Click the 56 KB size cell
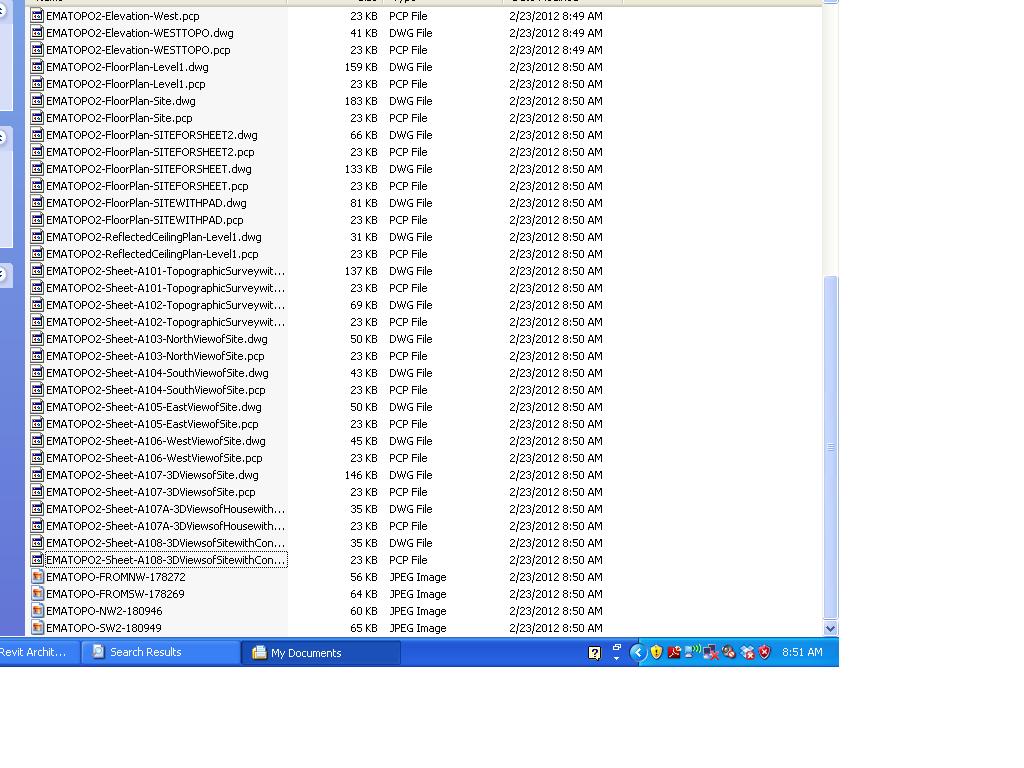The width and height of the screenshot is (1024, 768). pos(364,577)
